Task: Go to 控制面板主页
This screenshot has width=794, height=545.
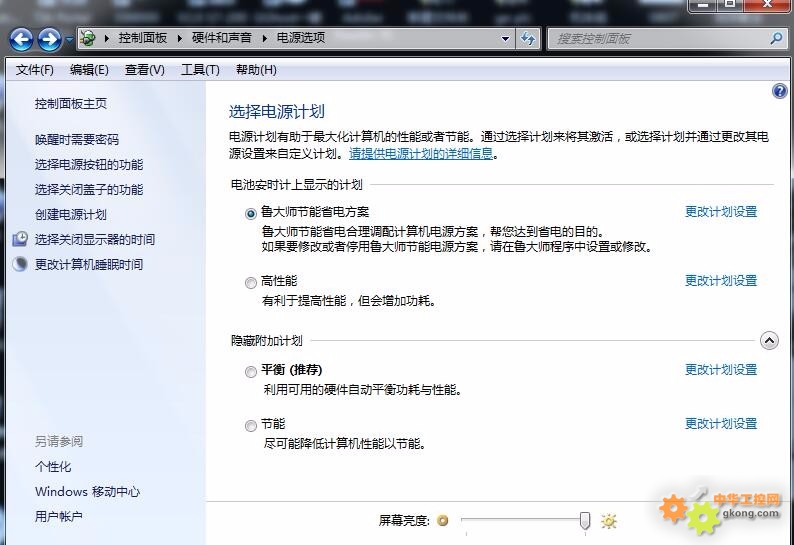Action: pos(71,104)
